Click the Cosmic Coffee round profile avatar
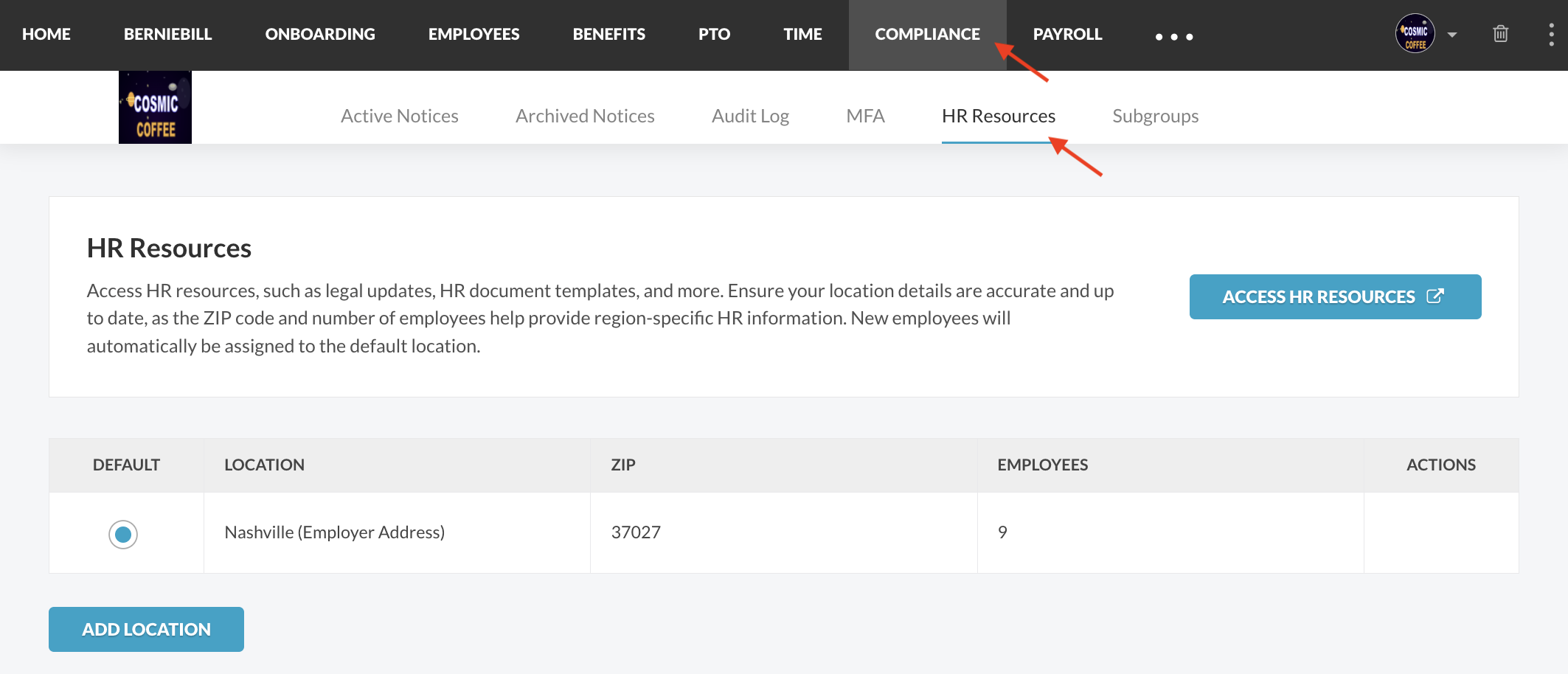 click(1415, 34)
